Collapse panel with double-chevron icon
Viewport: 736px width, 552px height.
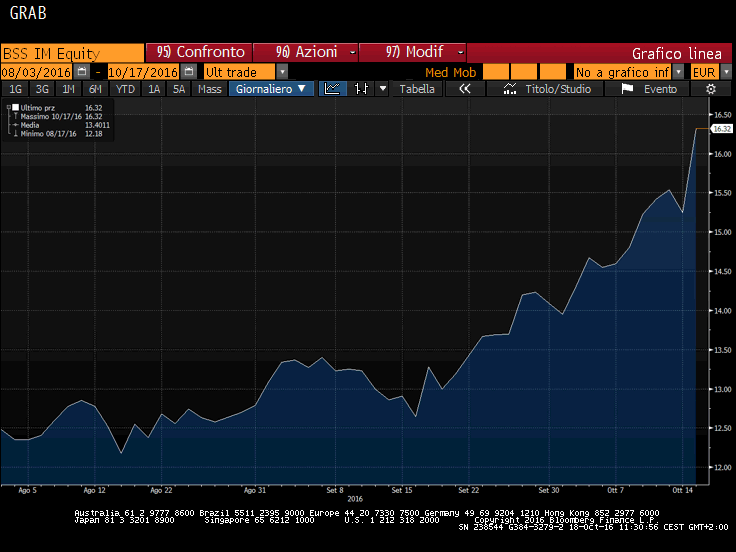coord(465,89)
